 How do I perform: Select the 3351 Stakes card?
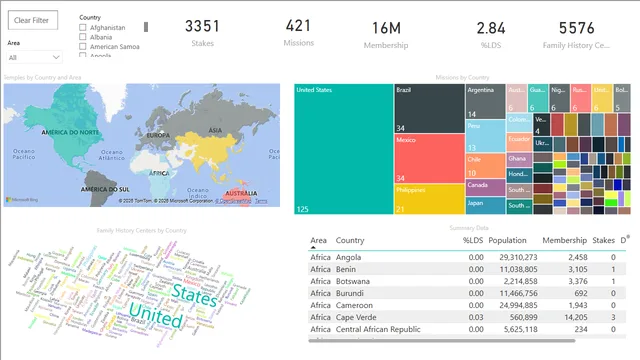point(202,33)
